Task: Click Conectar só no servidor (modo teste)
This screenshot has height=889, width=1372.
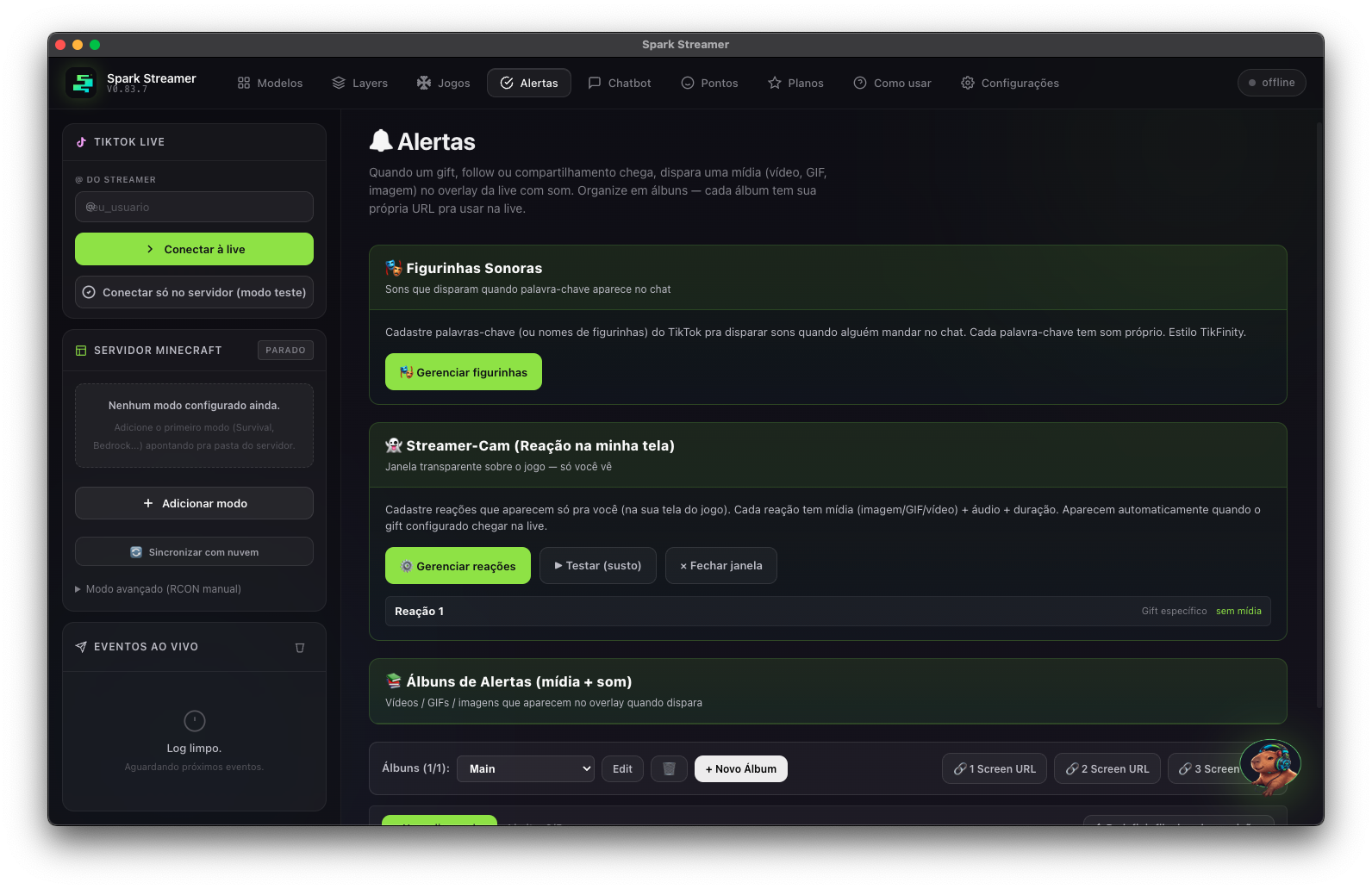Action: [x=194, y=292]
